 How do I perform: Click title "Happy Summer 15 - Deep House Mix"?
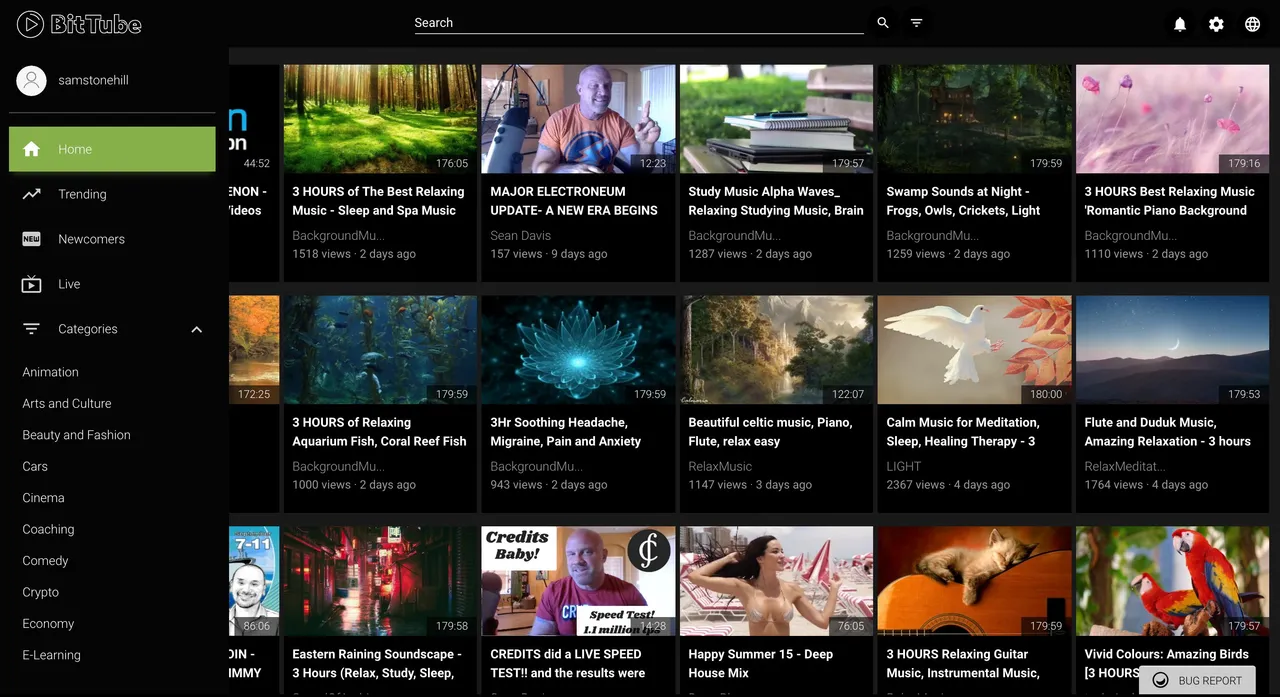(761, 663)
